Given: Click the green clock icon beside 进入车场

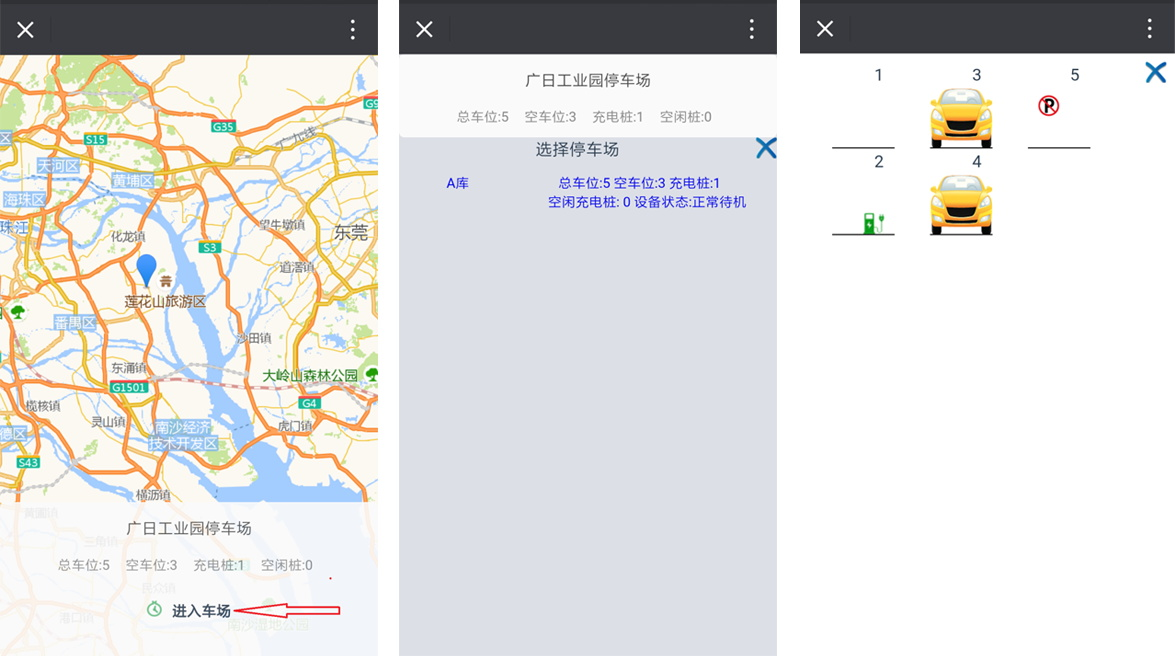Looking at the screenshot, I should (154, 609).
